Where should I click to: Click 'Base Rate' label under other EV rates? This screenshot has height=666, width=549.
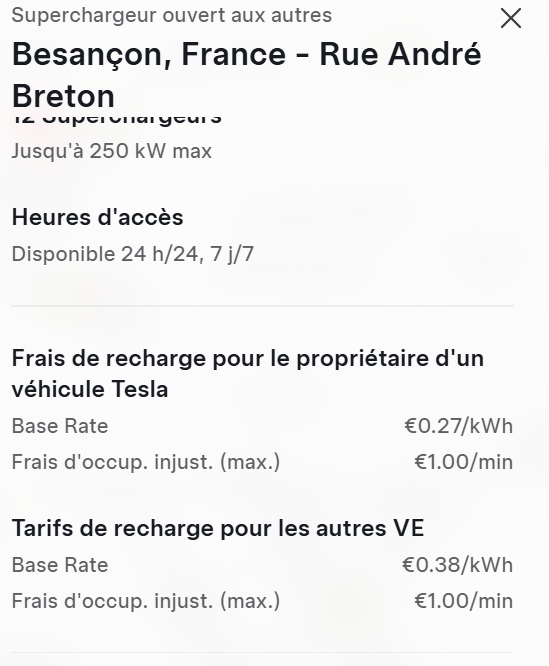click(x=60, y=565)
